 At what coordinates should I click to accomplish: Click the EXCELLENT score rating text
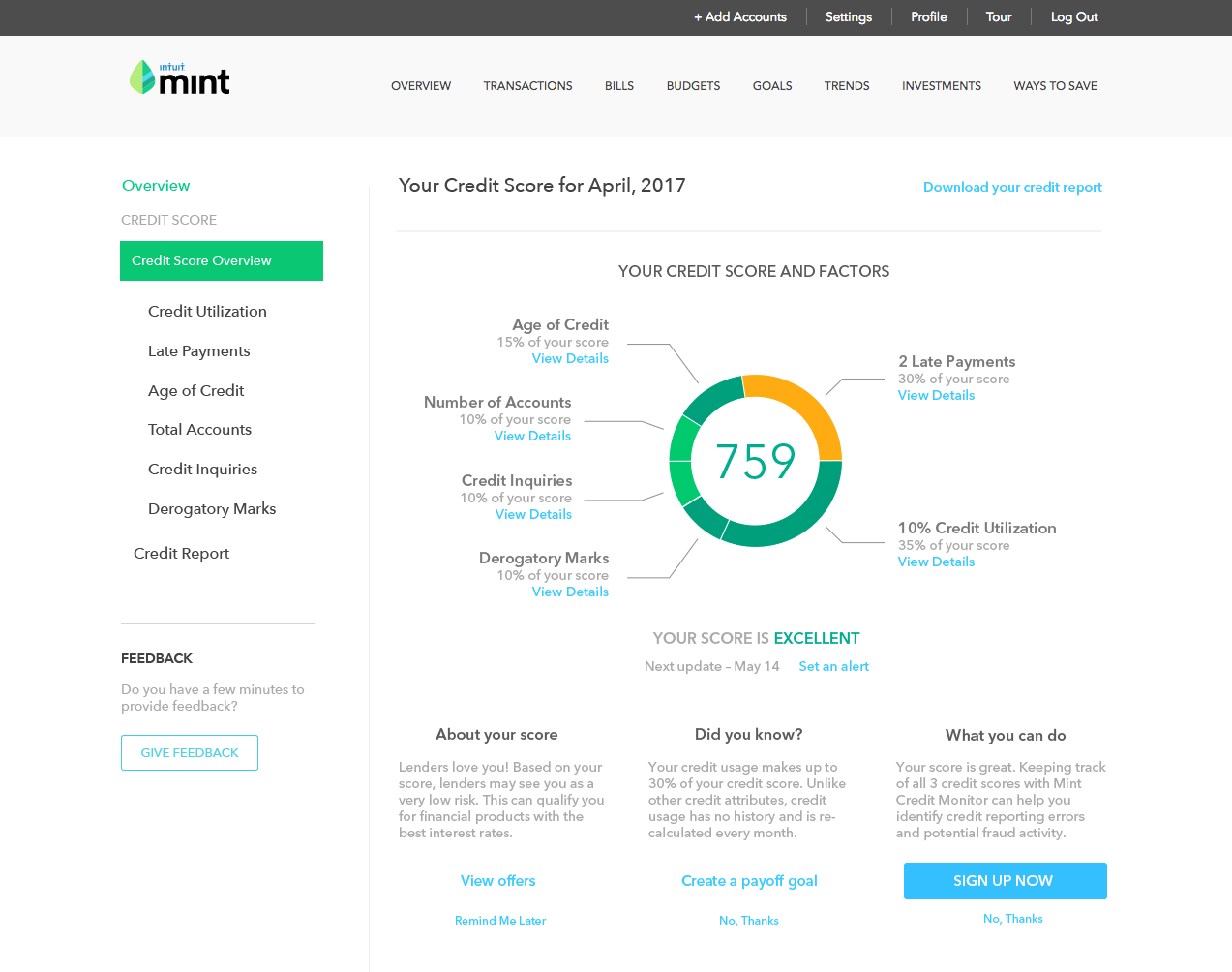click(817, 639)
